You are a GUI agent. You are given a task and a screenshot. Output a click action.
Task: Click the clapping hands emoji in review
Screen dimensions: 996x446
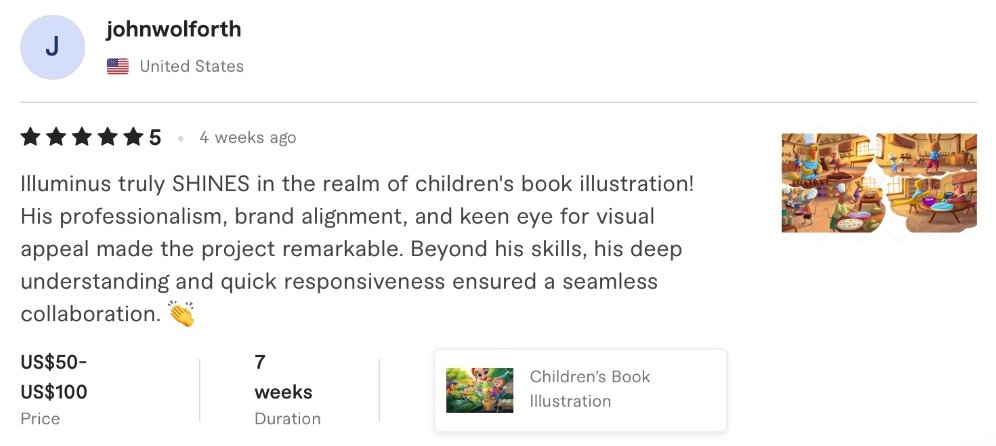(x=181, y=315)
